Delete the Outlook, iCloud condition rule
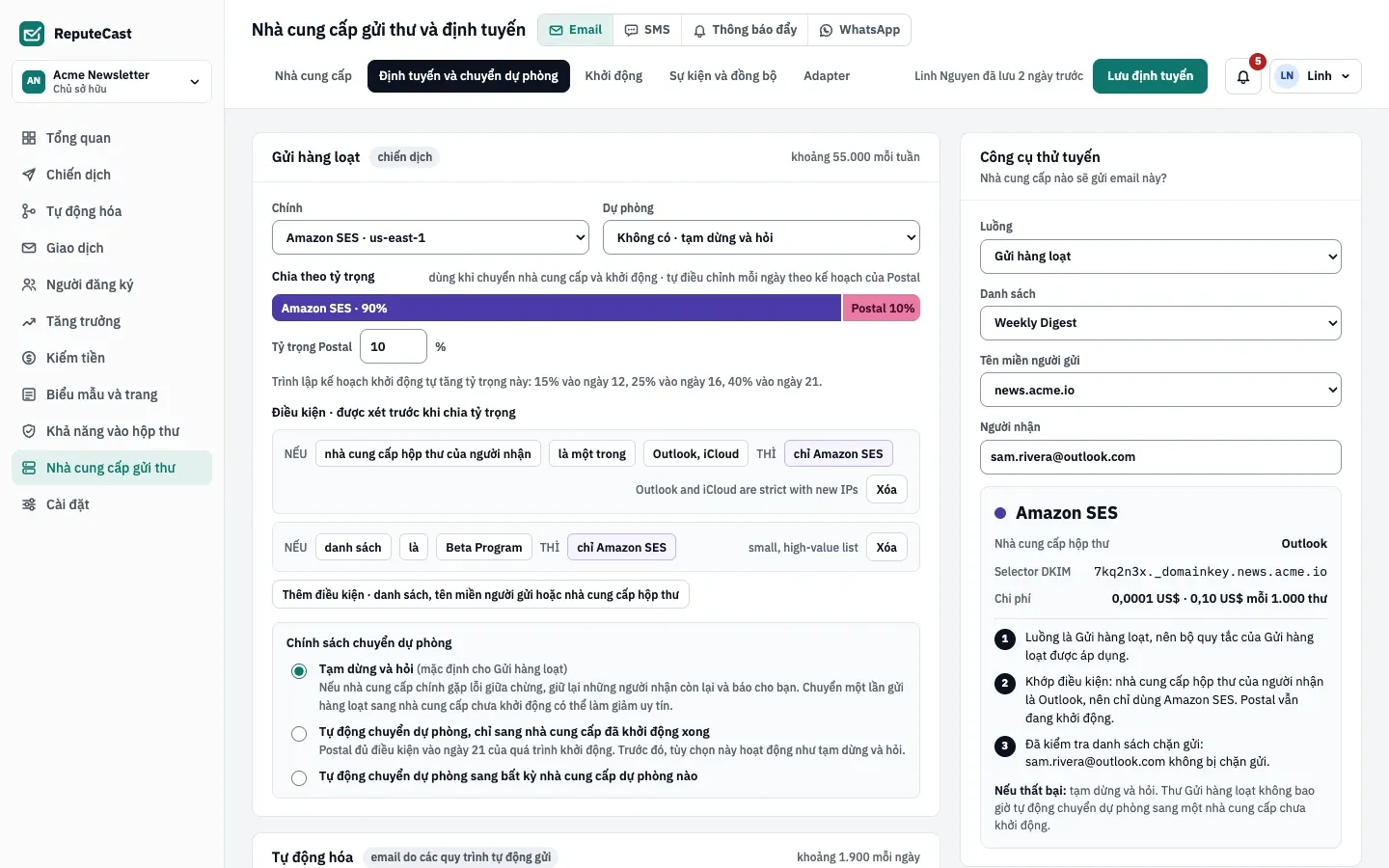 click(886, 490)
